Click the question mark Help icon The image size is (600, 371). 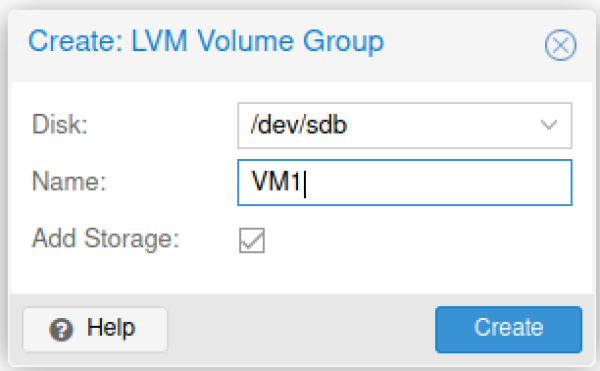[61, 329]
